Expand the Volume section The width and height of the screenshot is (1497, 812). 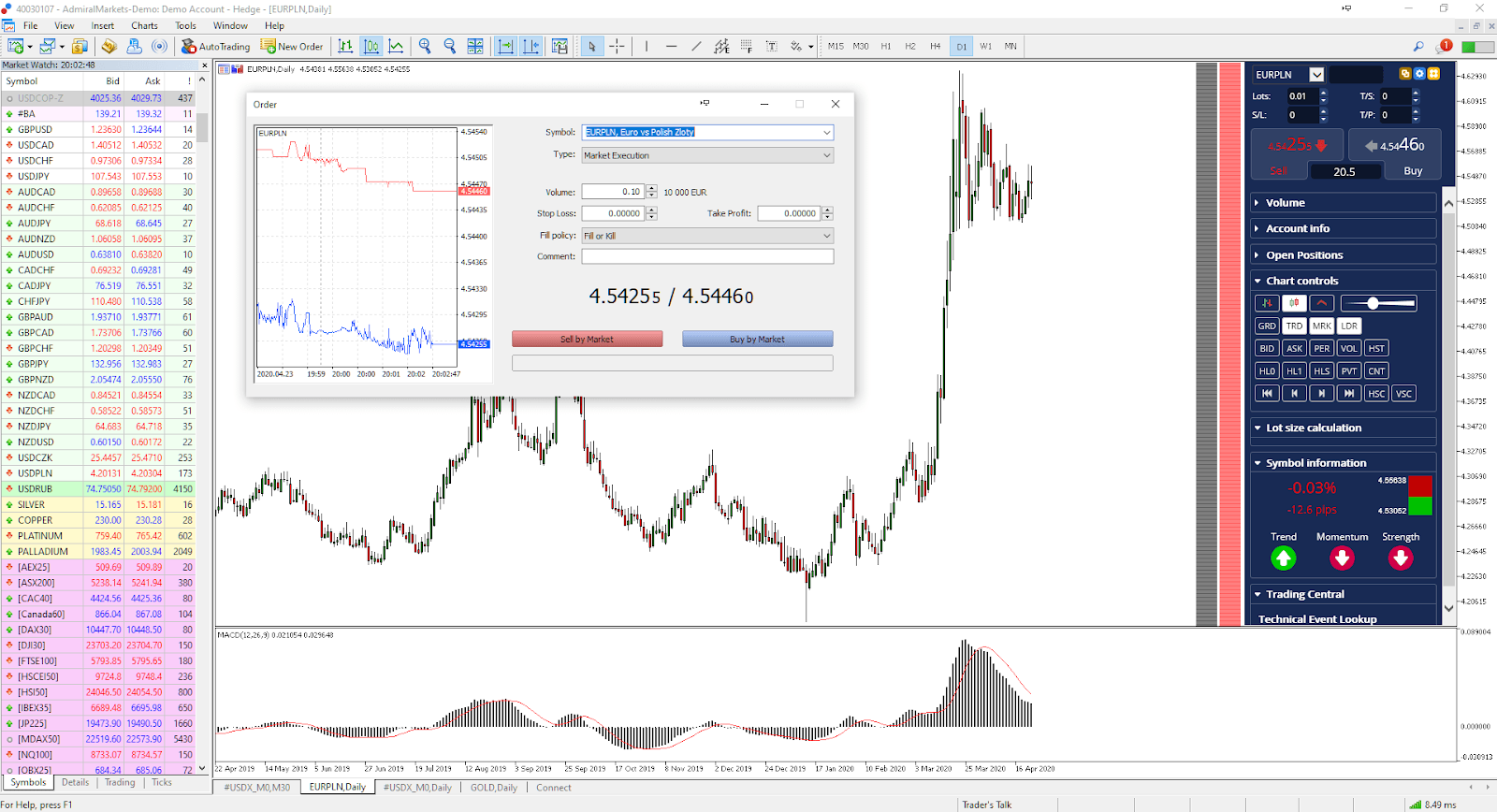pos(1344,202)
